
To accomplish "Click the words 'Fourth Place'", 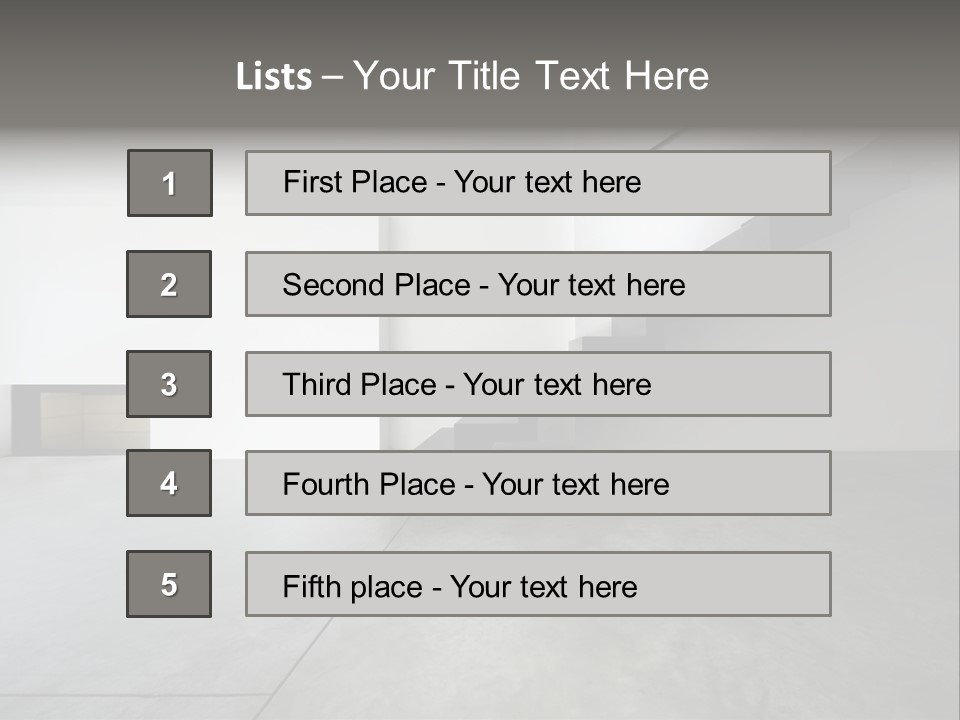I will click(369, 484).
